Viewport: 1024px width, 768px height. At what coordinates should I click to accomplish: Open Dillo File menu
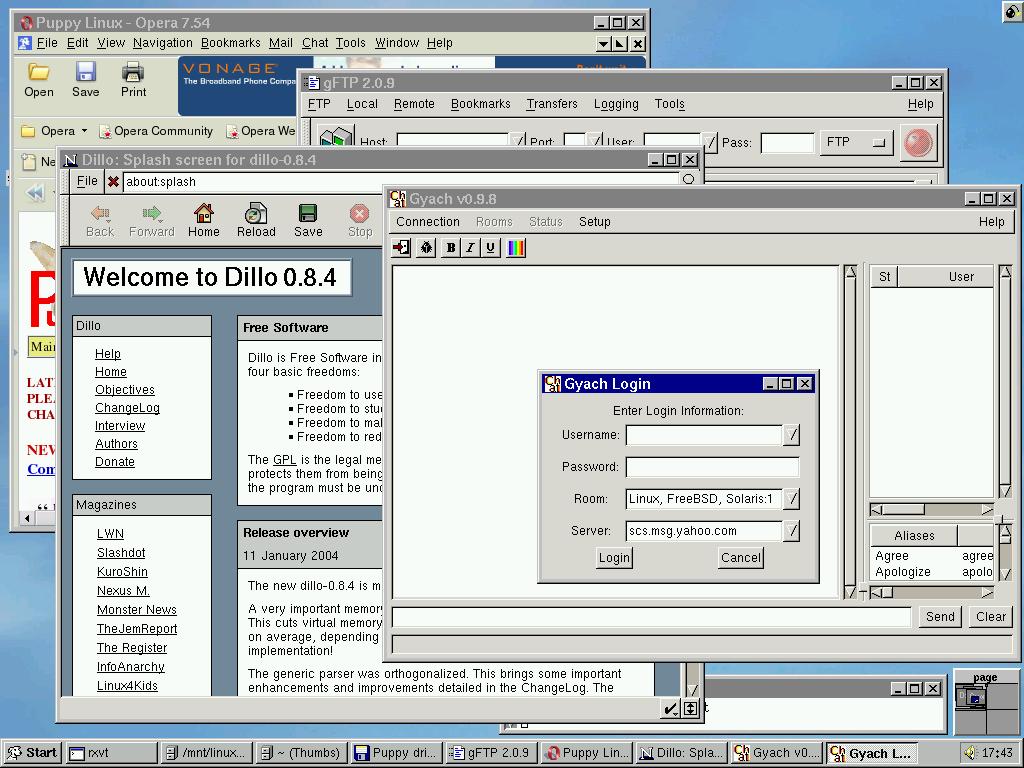[87, 181]
